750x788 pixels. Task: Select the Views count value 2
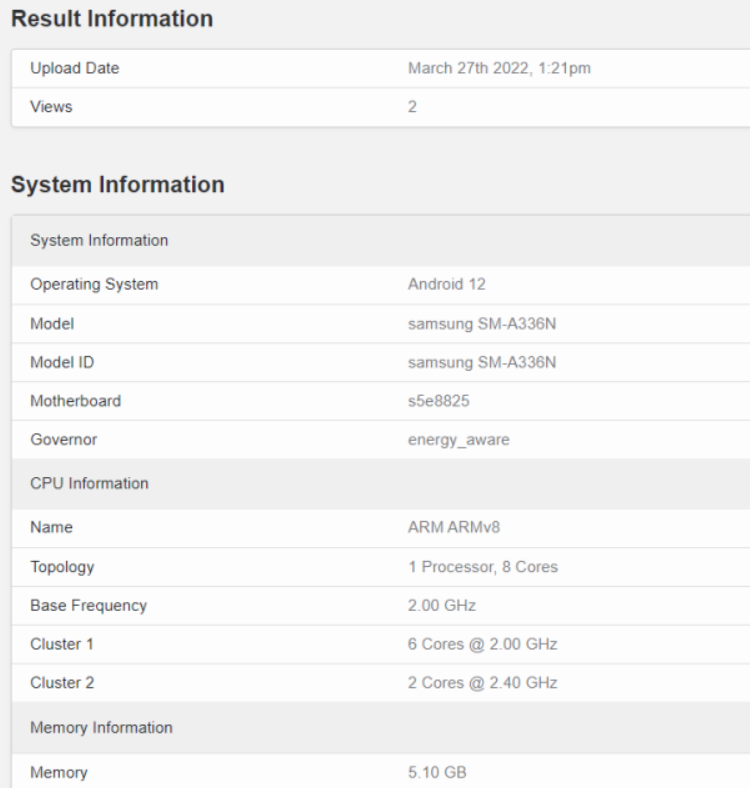pos(412,107)
